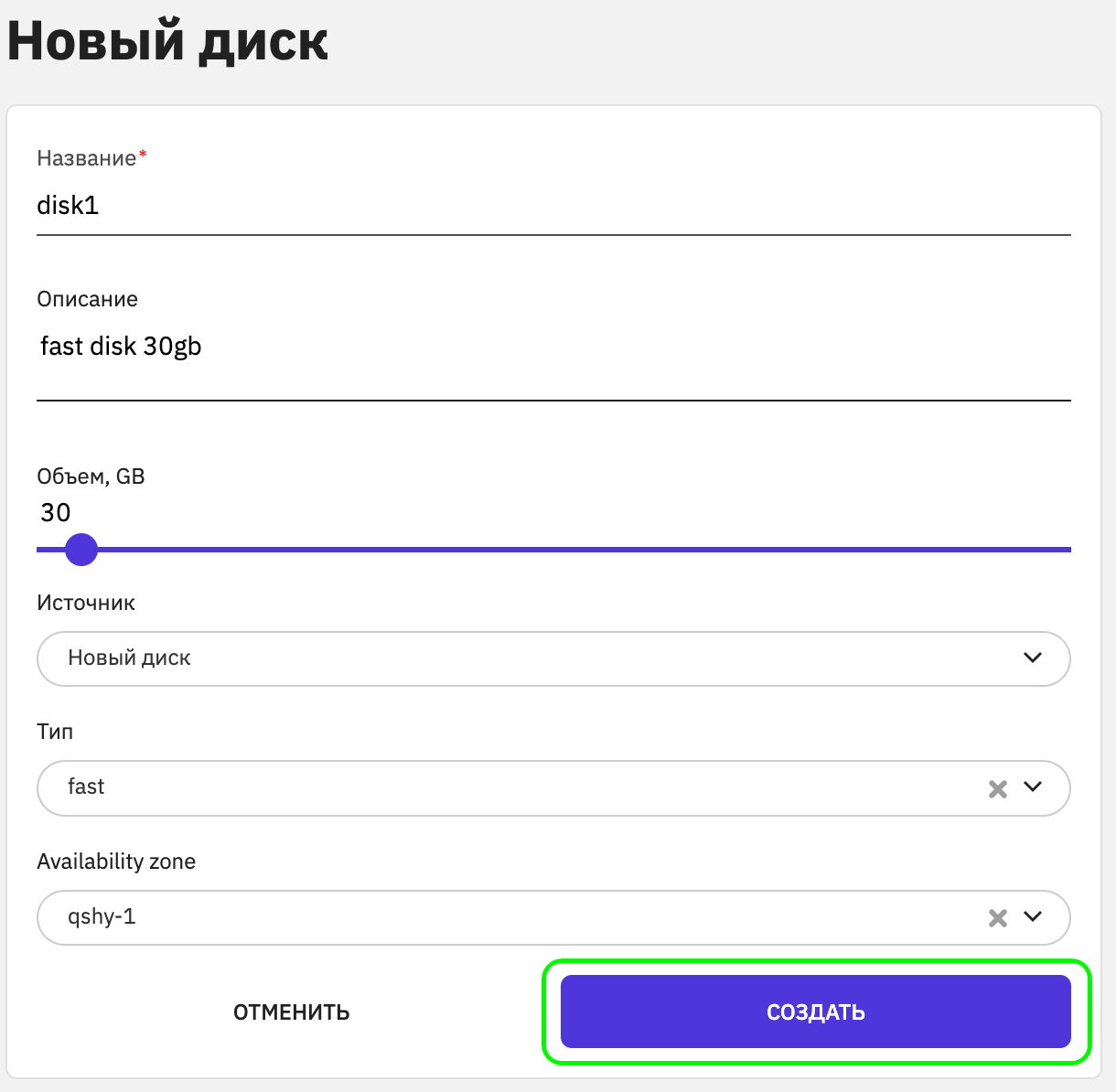
Task: Click the middle of the volume slider track
Action: click(x=553, y=550)
